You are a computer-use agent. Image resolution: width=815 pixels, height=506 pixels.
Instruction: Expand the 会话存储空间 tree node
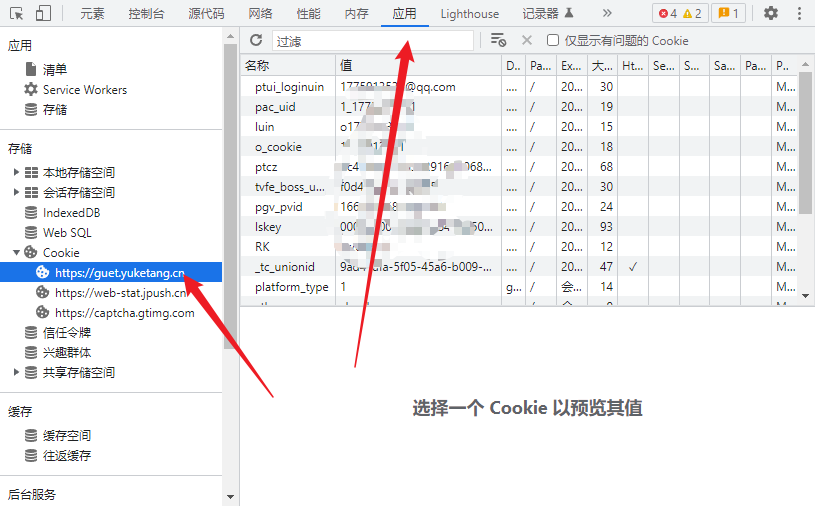click(x=16, y=193)
